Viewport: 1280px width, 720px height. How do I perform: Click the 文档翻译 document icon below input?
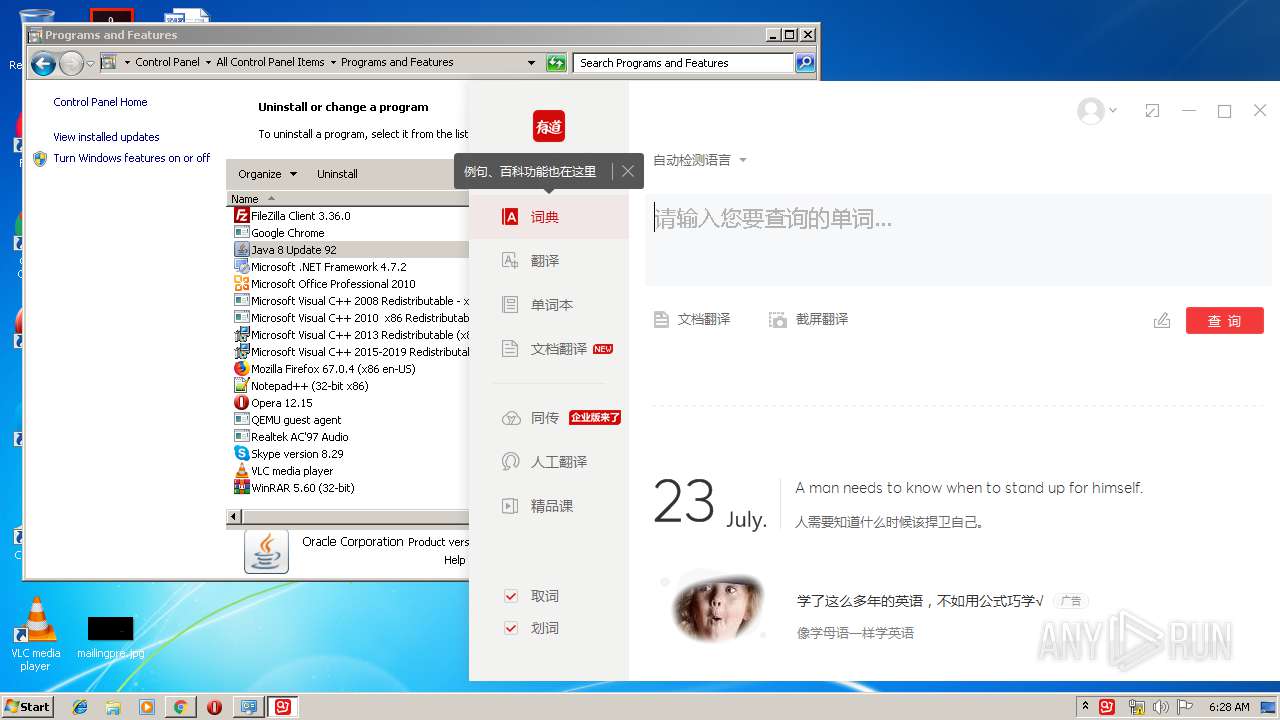coord(661,320)
